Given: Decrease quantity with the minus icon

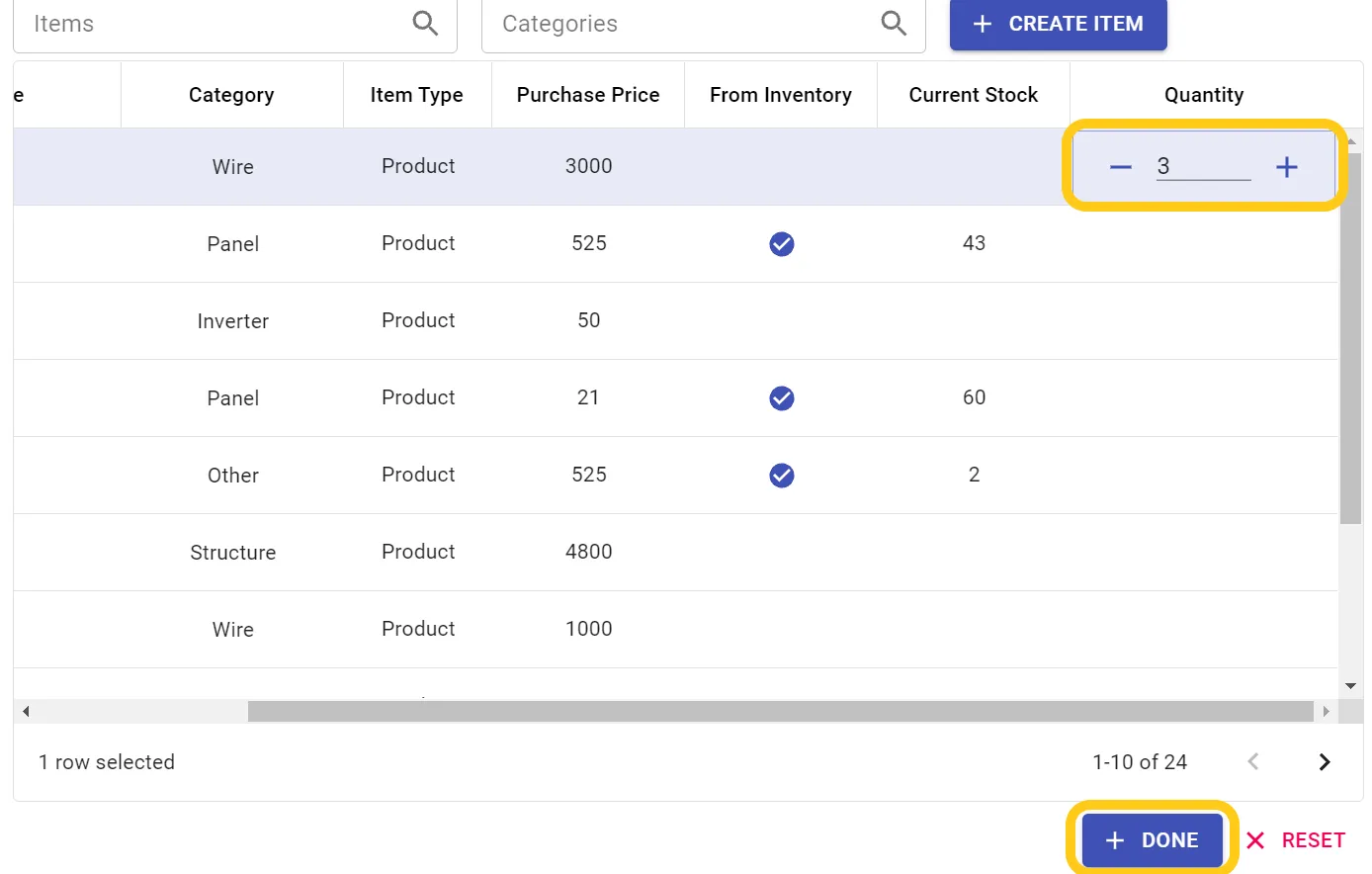Looking at the screenshot, I should 1120,167.
